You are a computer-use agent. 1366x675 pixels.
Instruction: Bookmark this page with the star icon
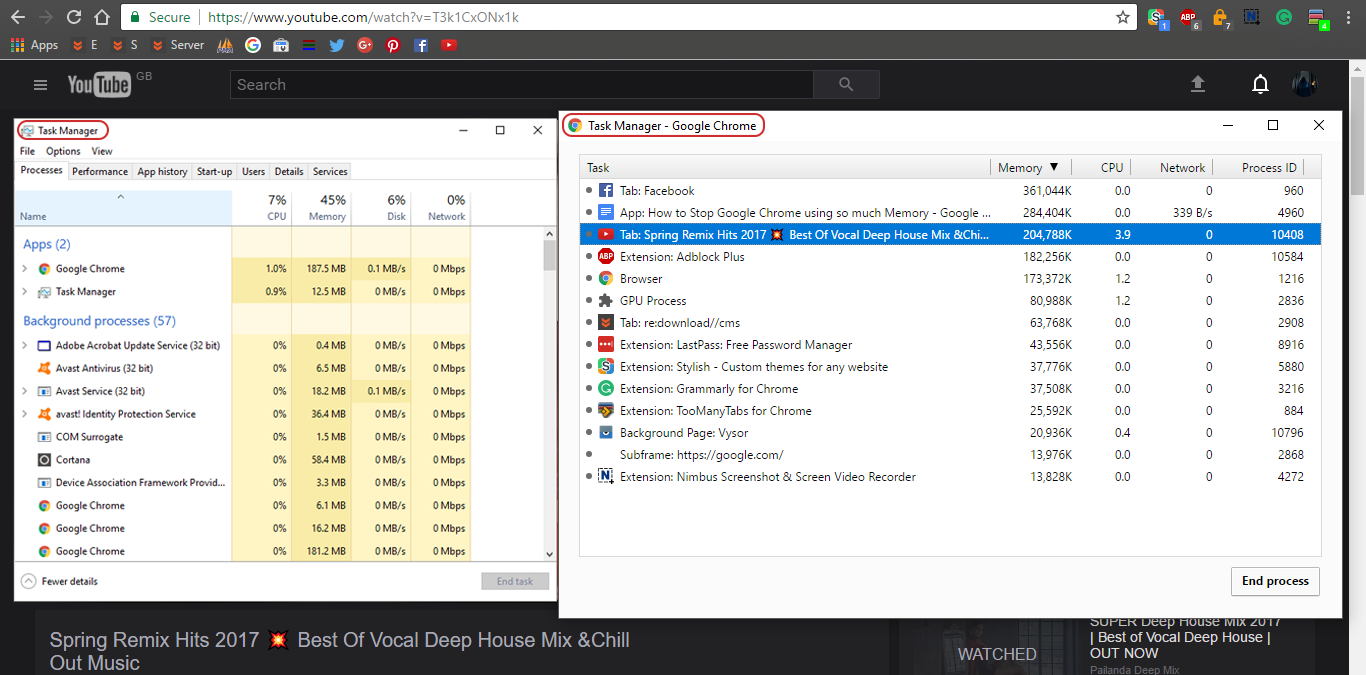1123,17
